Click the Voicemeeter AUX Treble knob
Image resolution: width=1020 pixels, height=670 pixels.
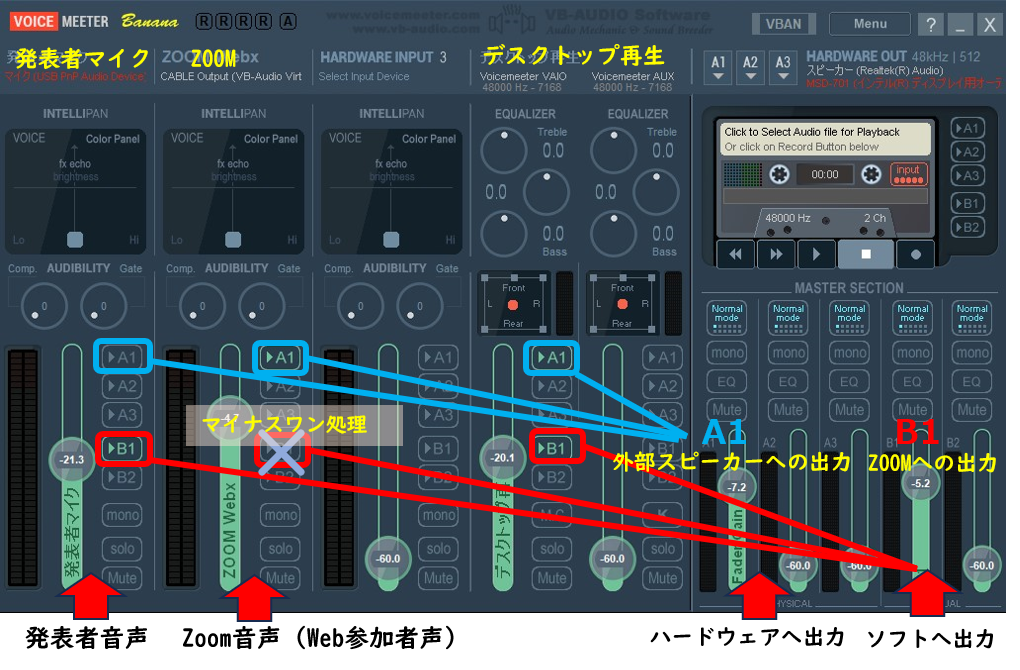coord(613,150)
